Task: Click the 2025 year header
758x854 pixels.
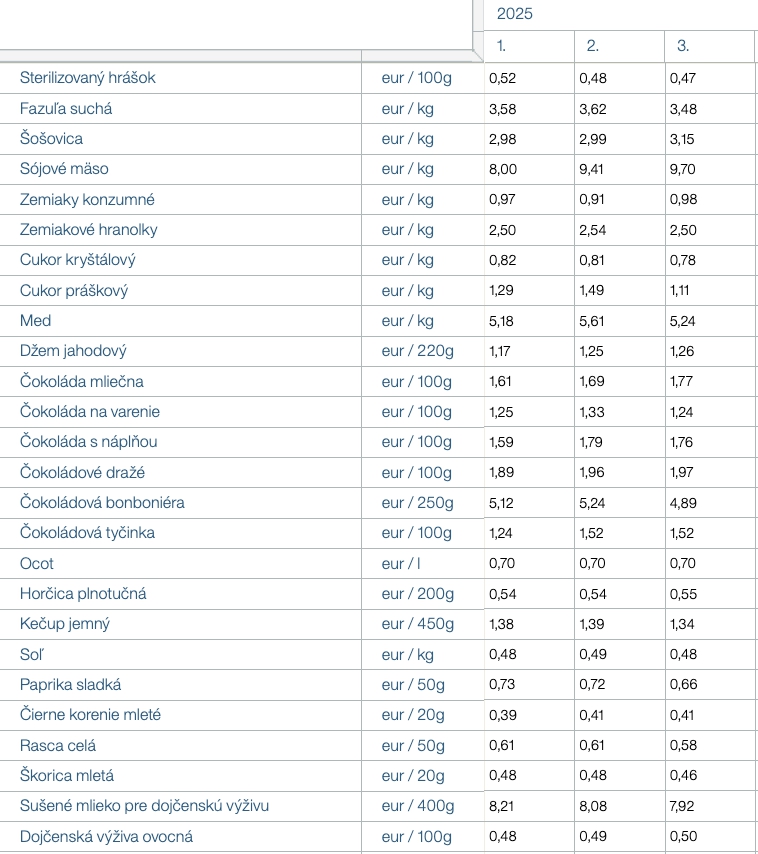Action: point(516,14)
